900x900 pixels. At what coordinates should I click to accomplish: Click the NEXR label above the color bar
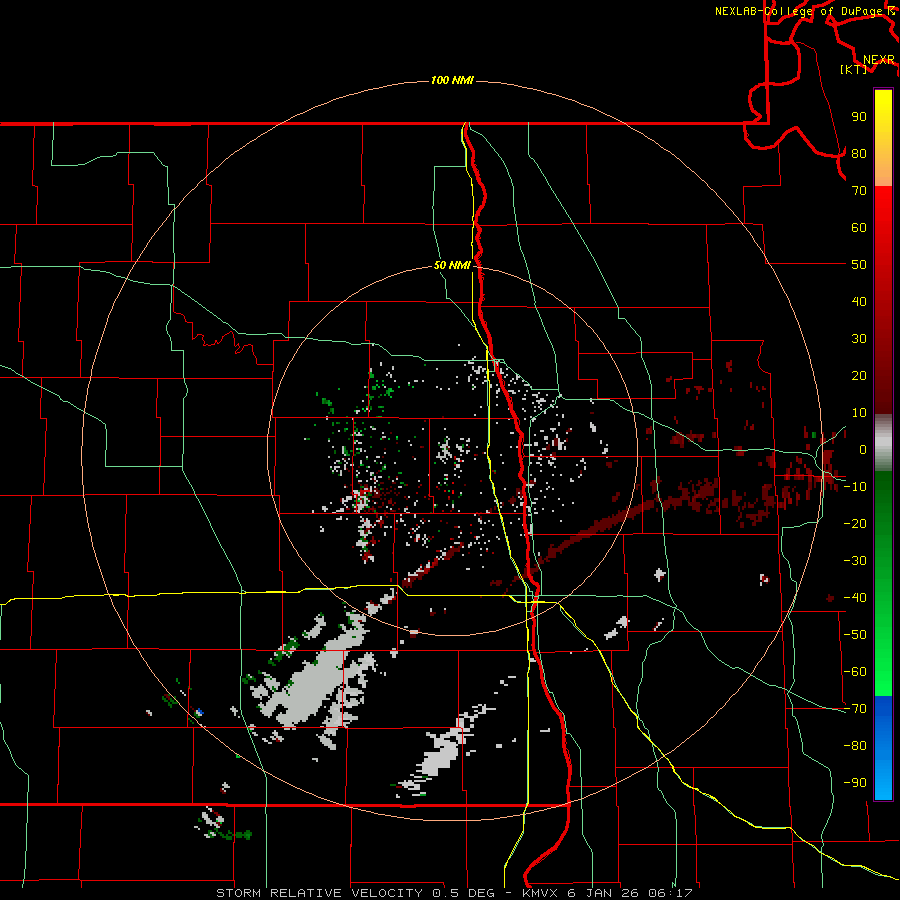pos(879,60)
